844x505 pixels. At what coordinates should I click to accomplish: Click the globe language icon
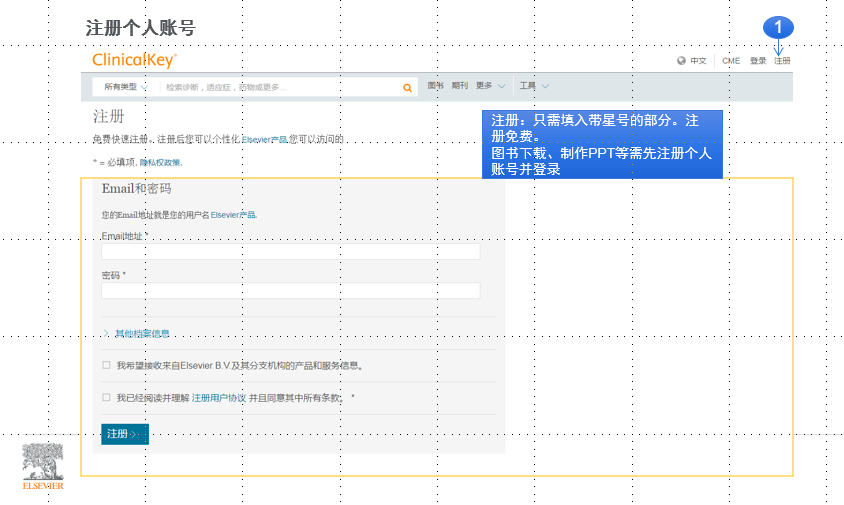point(681,61)
